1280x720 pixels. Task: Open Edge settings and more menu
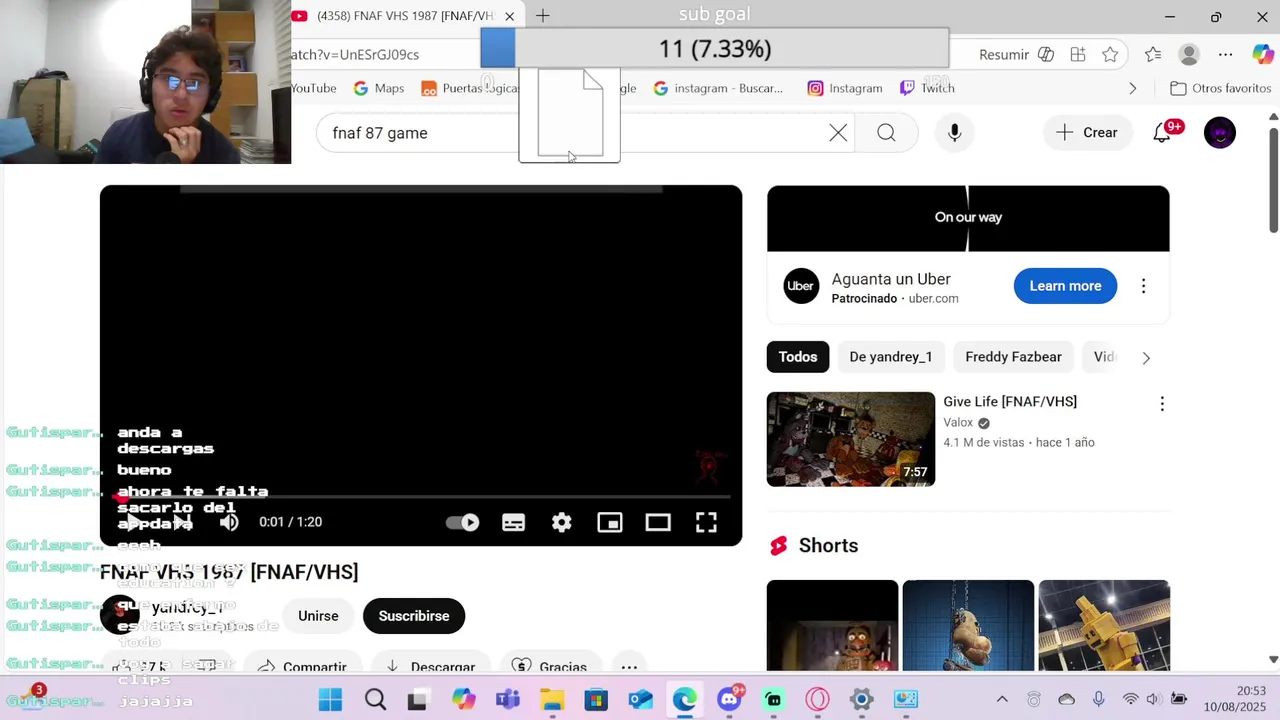point(1225,55)
